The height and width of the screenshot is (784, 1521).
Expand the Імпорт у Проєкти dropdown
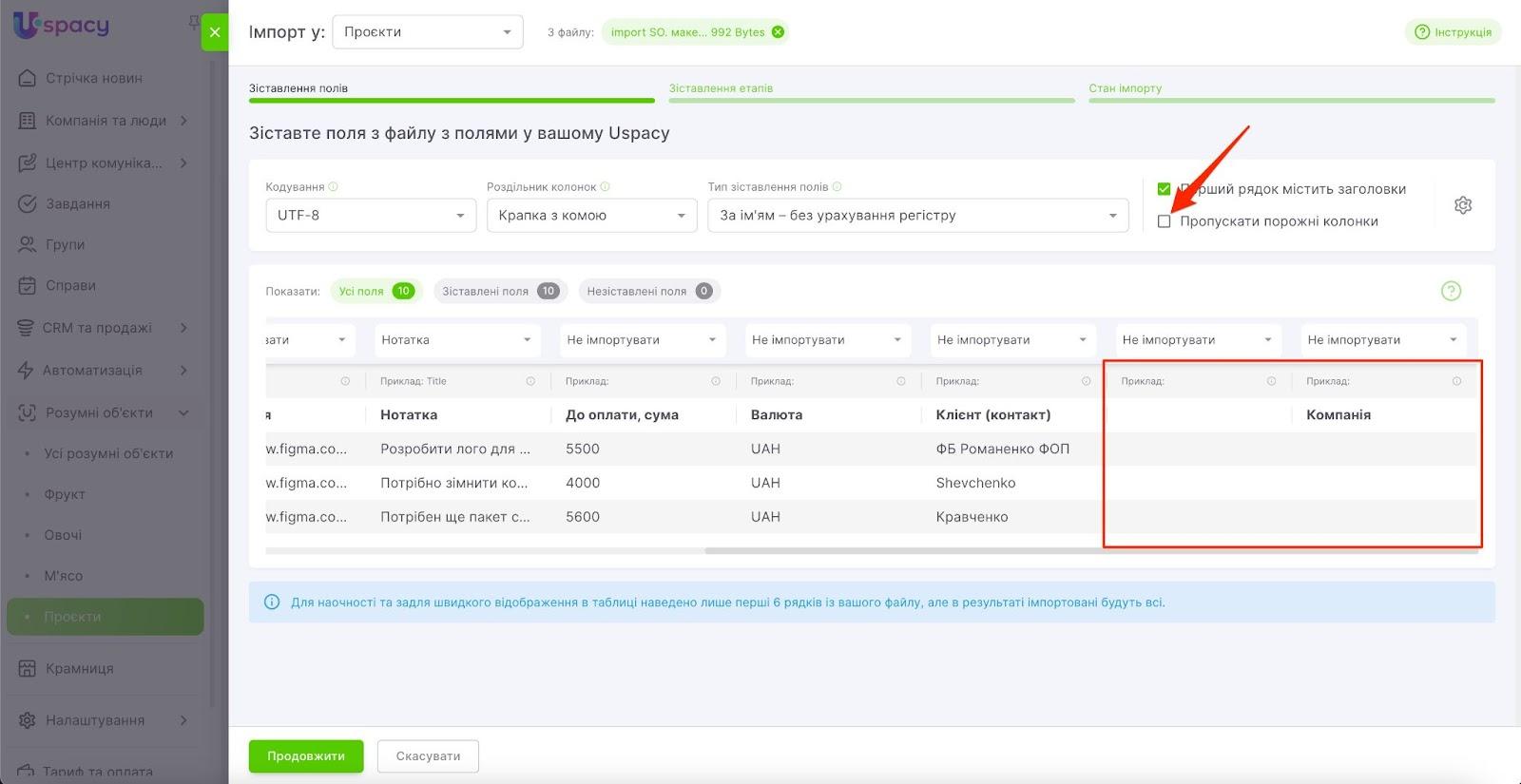click(x=427, y=32)
